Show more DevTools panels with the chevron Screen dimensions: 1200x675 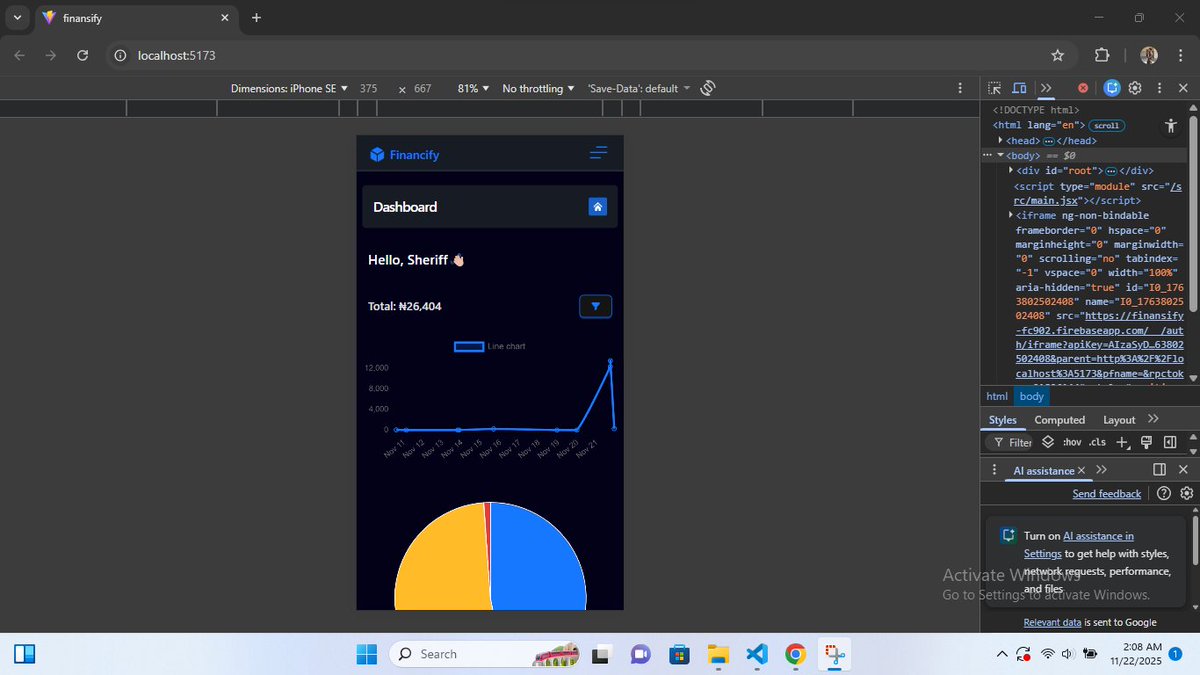click(1045, 88)
